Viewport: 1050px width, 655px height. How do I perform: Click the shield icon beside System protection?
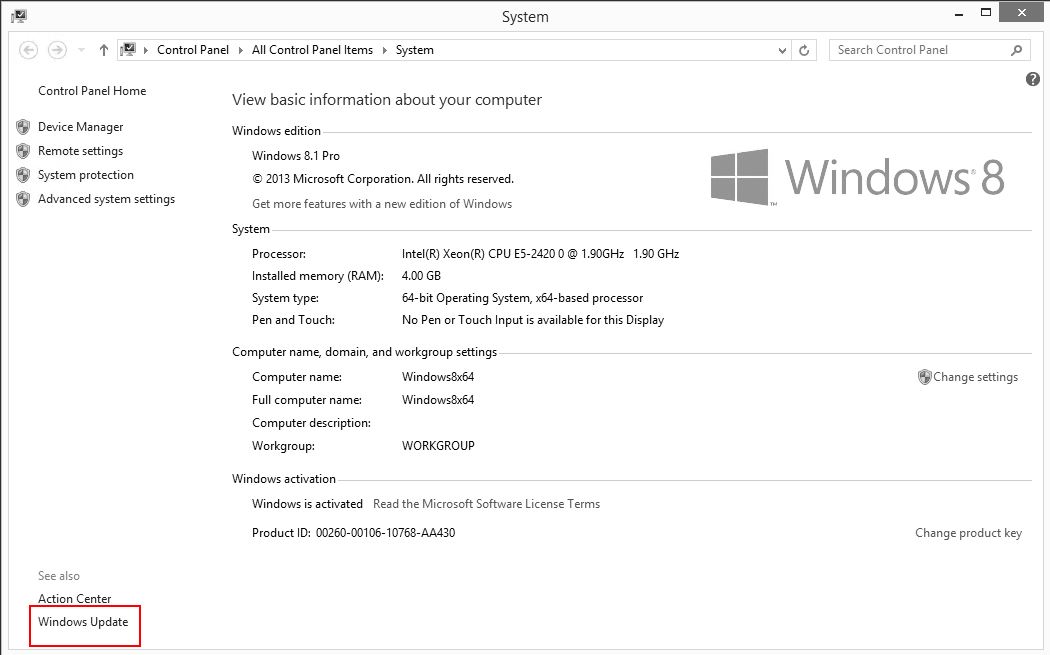[x=23, y=175]
